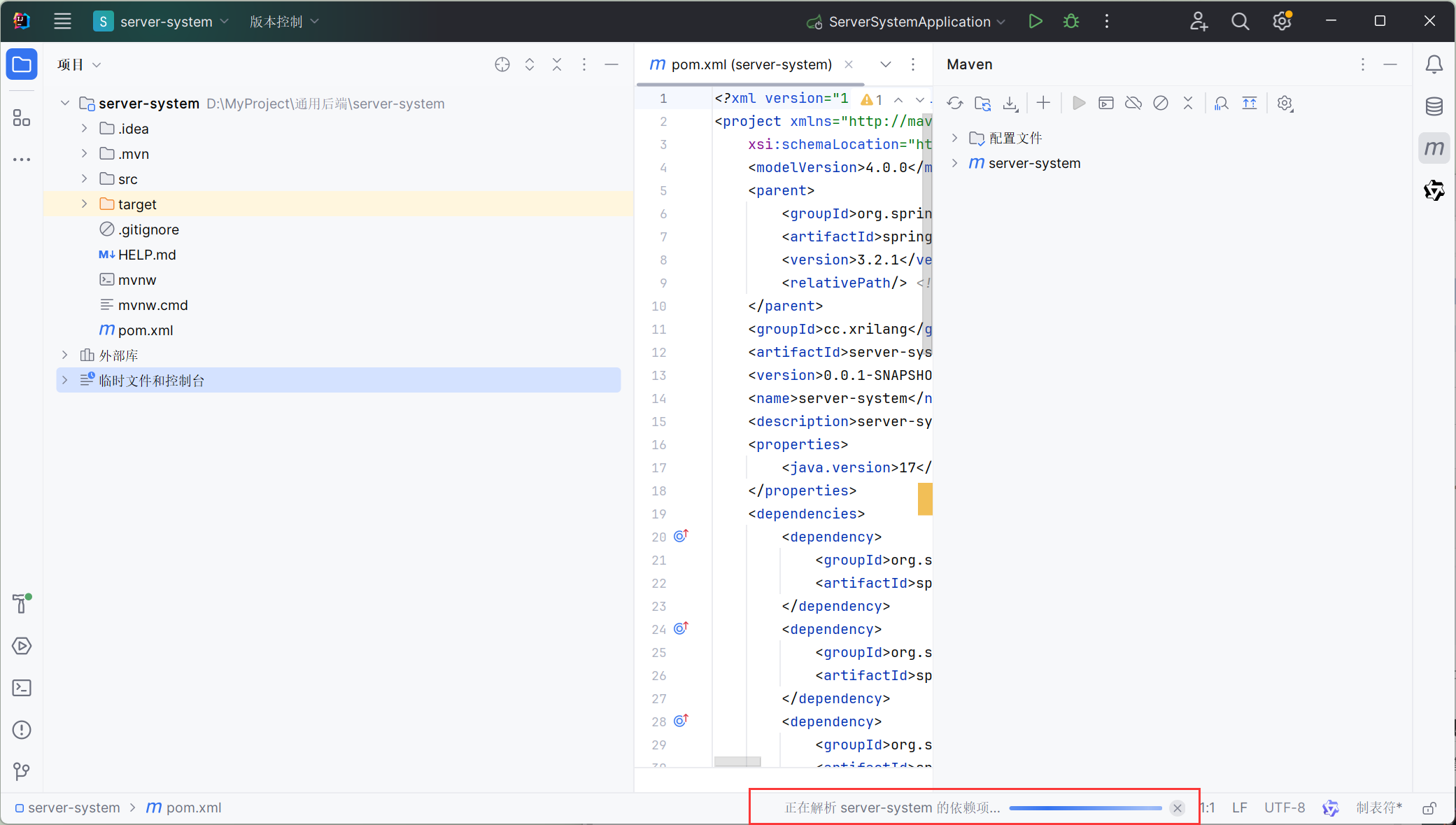Close pom.xml editor tab

click(848, 64)
